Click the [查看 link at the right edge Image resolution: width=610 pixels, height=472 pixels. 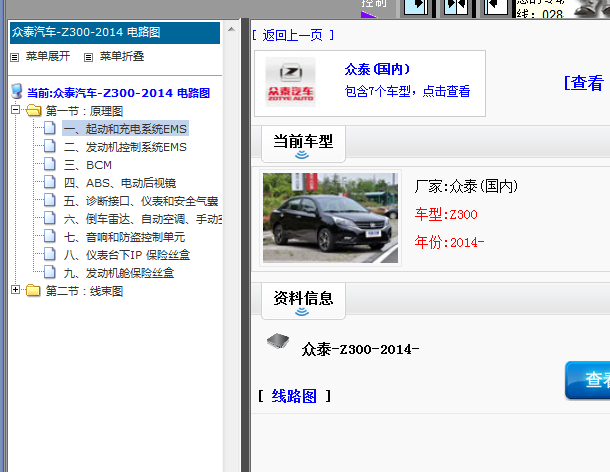586,83
